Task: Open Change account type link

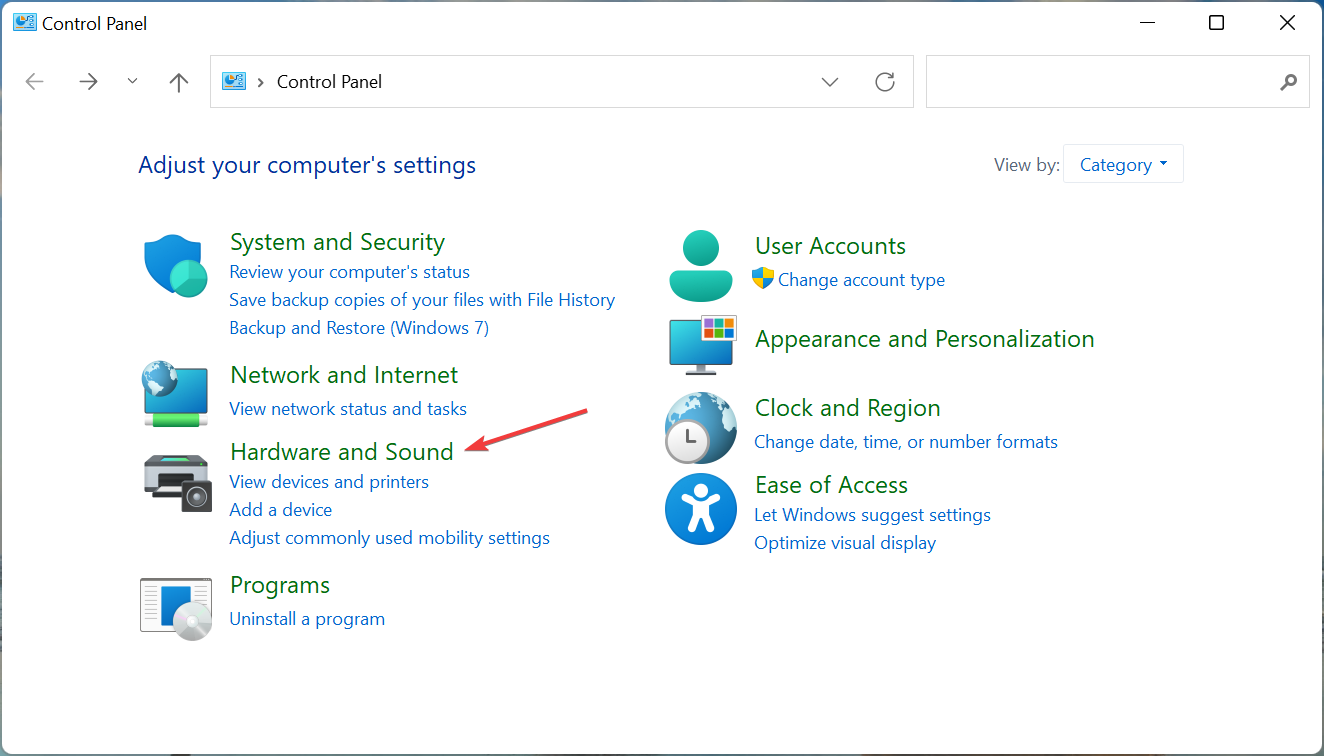Action: tap(861, 280)
